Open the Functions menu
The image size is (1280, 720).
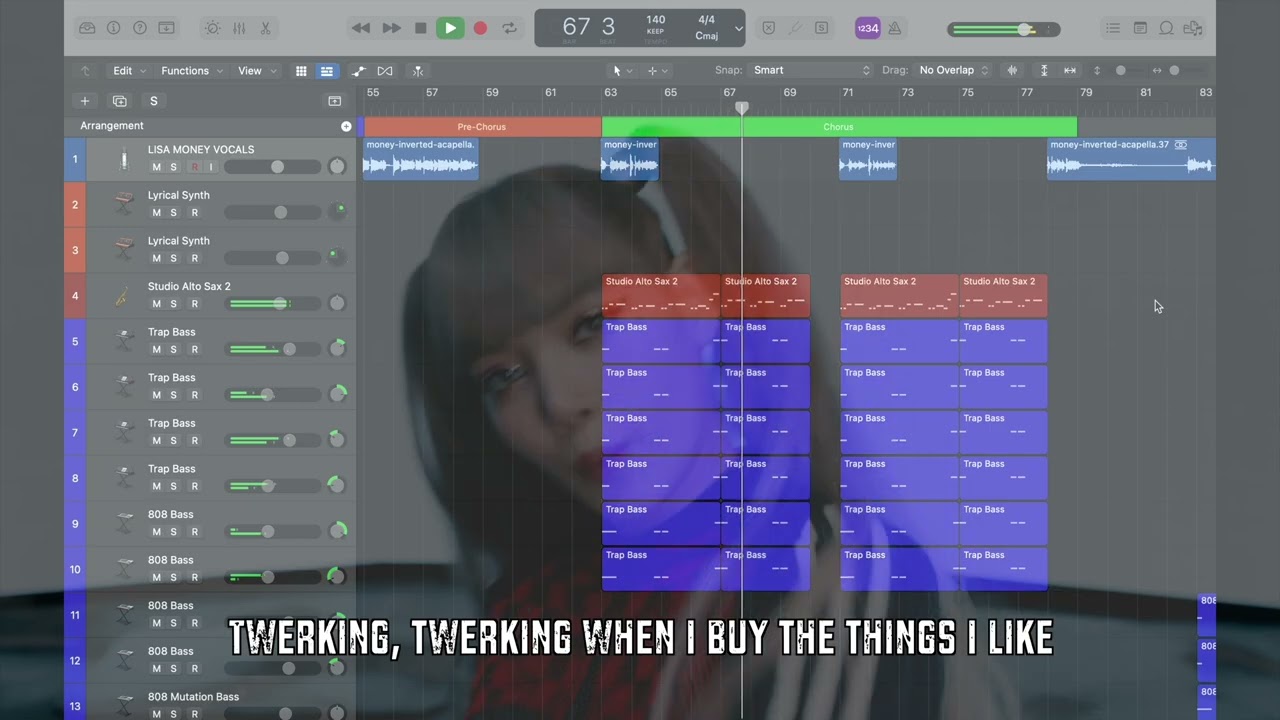(x=192, y=71)
